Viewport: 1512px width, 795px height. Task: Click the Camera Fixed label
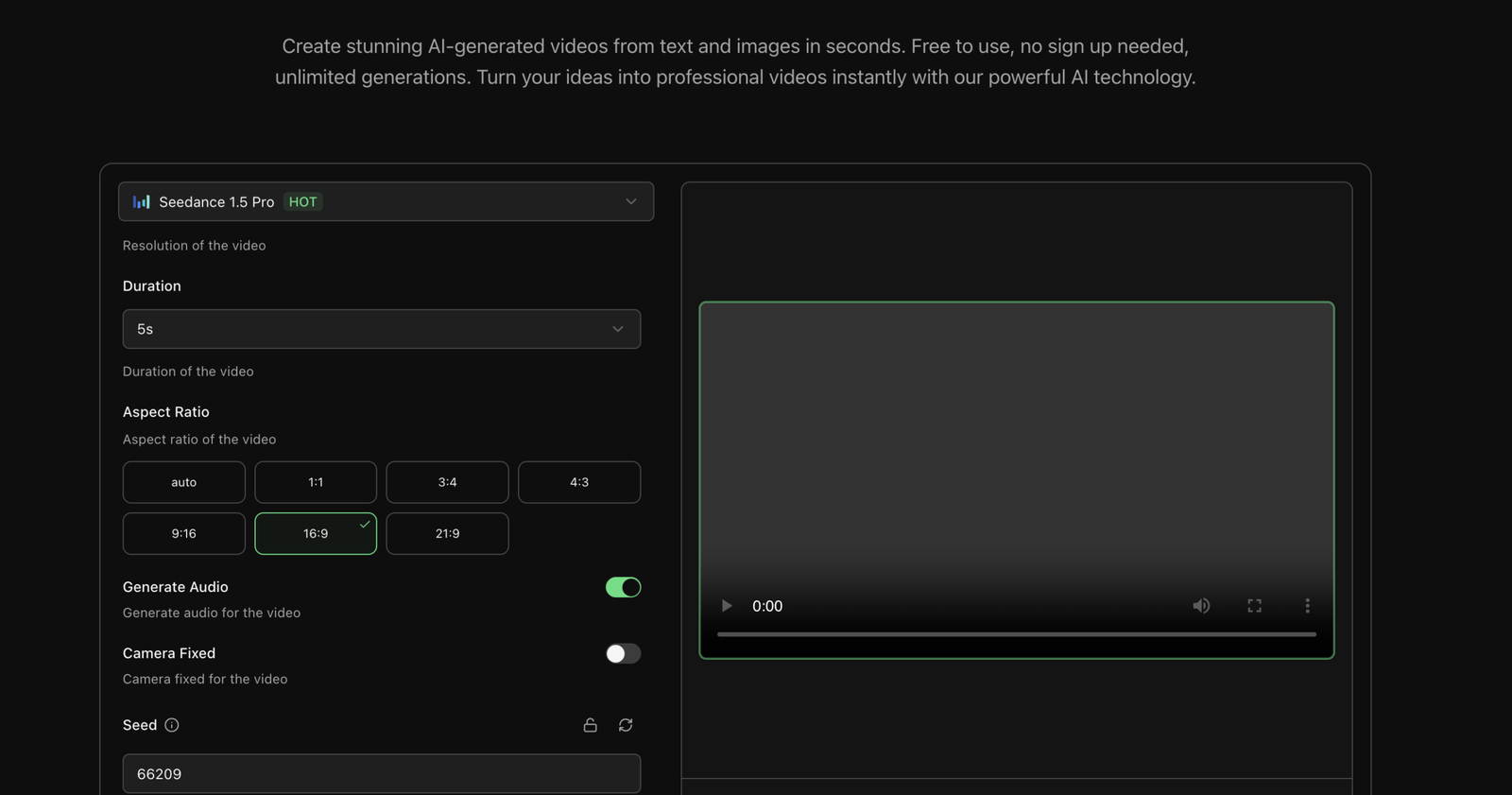click(169, 653)
